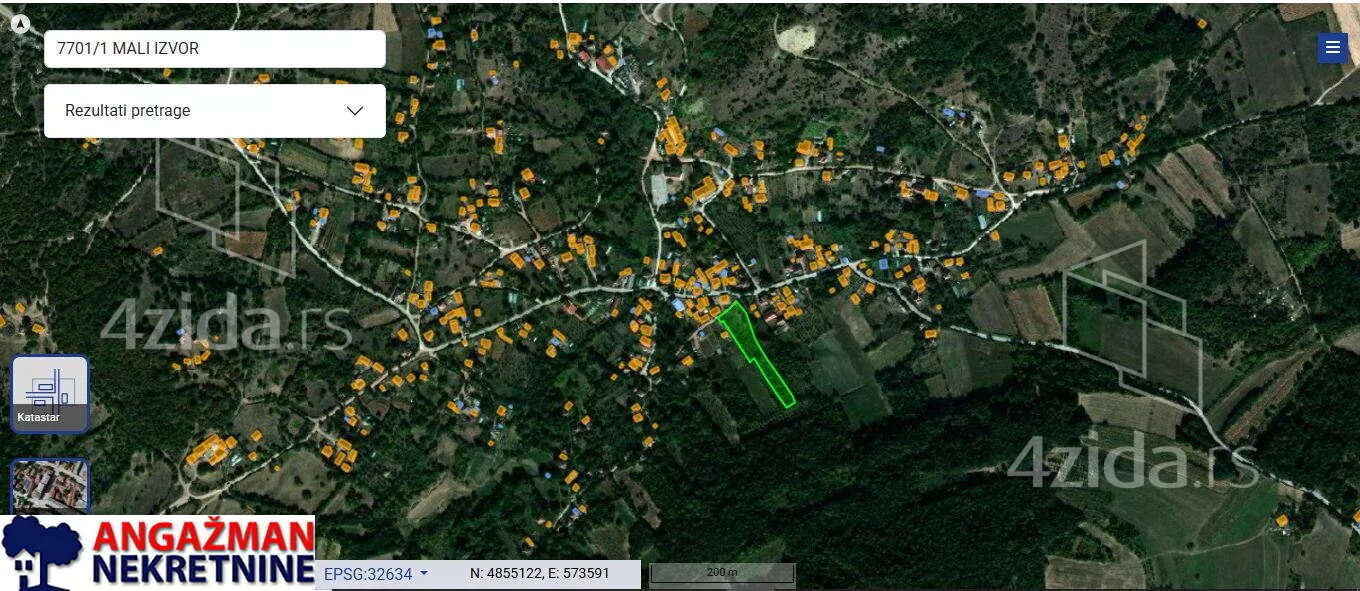Click the 200 m scale bar
This screenshot has height=591, width=1360.
coord(722,573)
